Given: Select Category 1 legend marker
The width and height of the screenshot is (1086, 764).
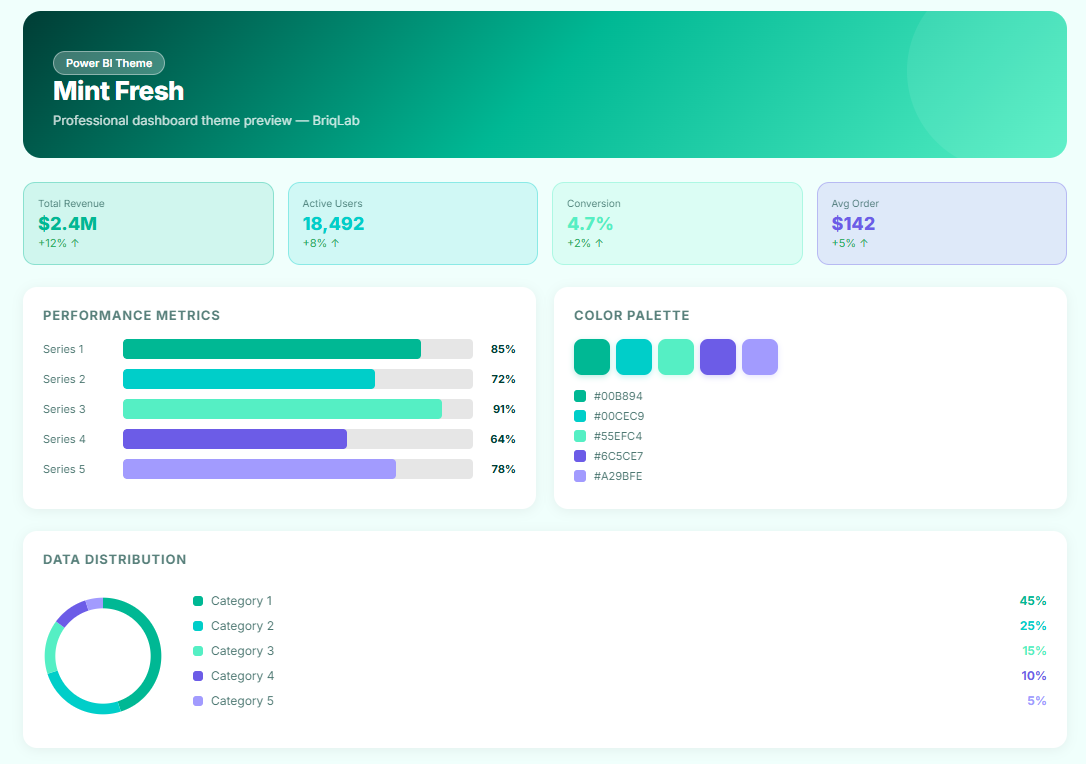Looking at the screenshot, I should (198, 601).
